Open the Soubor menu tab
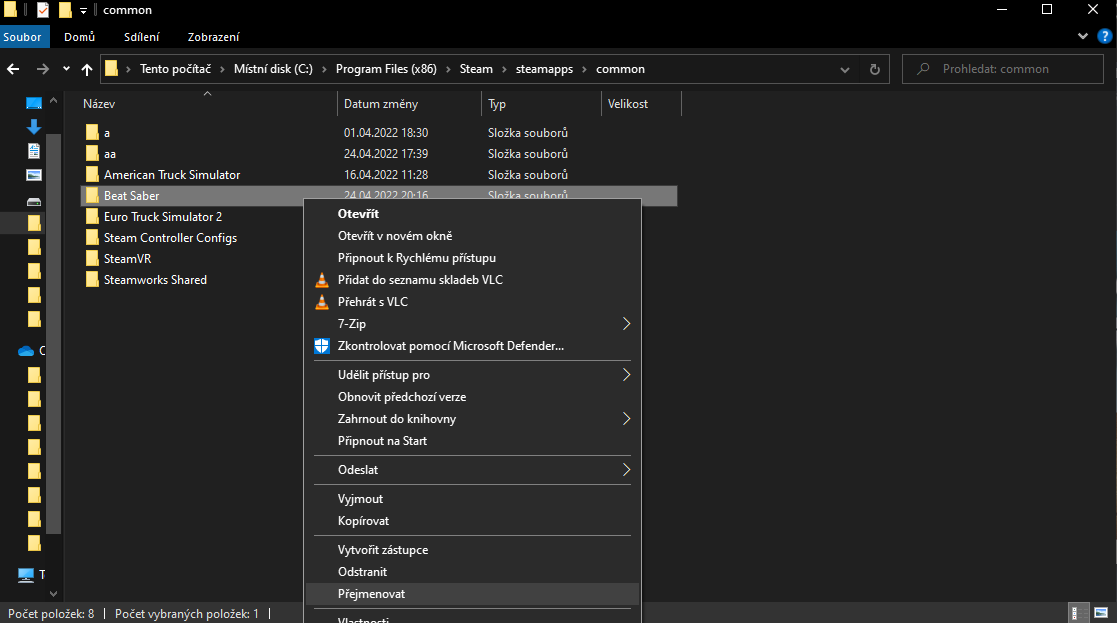The image size is (1117, 623). [x=22, y=37]
